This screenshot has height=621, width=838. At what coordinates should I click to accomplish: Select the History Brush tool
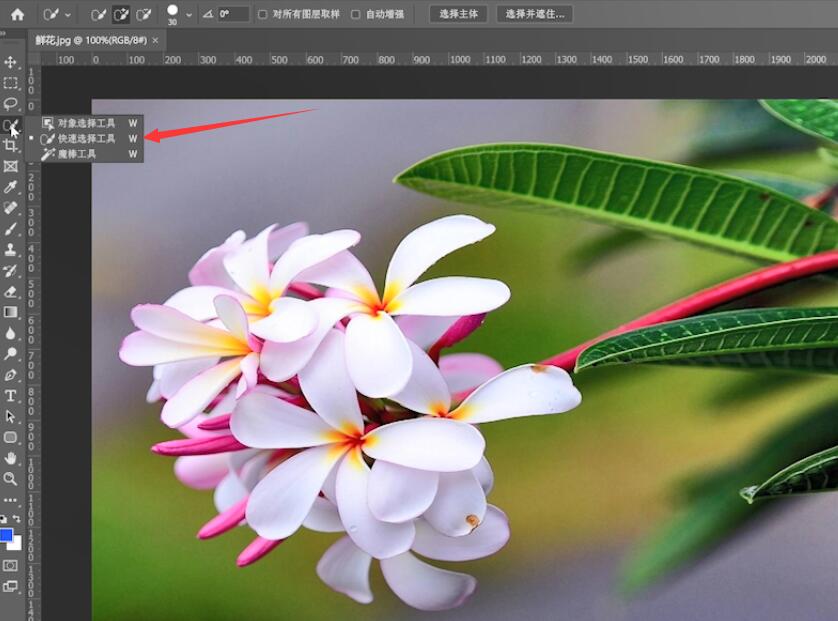[x=10, y=270]
